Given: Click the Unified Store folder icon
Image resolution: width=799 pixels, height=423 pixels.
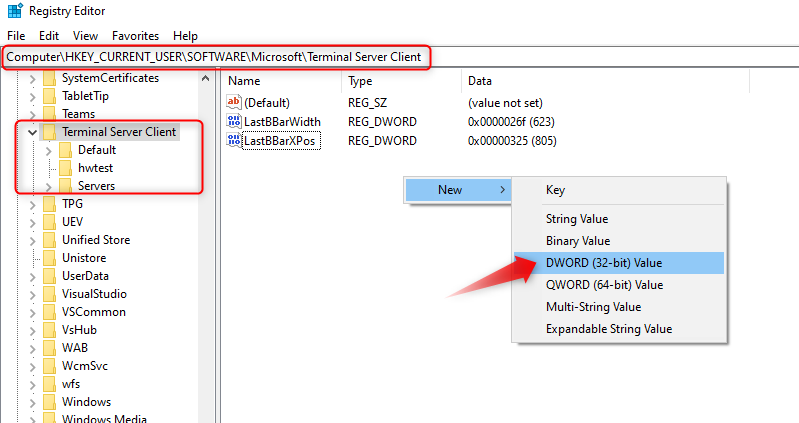Looking at the screenshot, I should pyautogui.click(x=49, y=240).
